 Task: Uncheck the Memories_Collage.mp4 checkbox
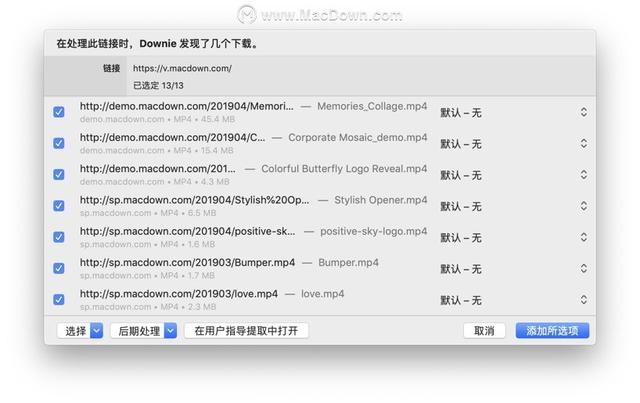[x=59, y=112]
